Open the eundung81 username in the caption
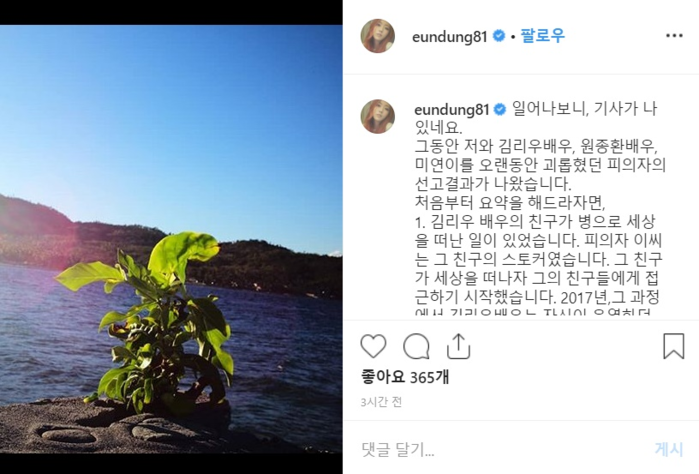This screenshot has width=699, height=474. pos(452,110)
